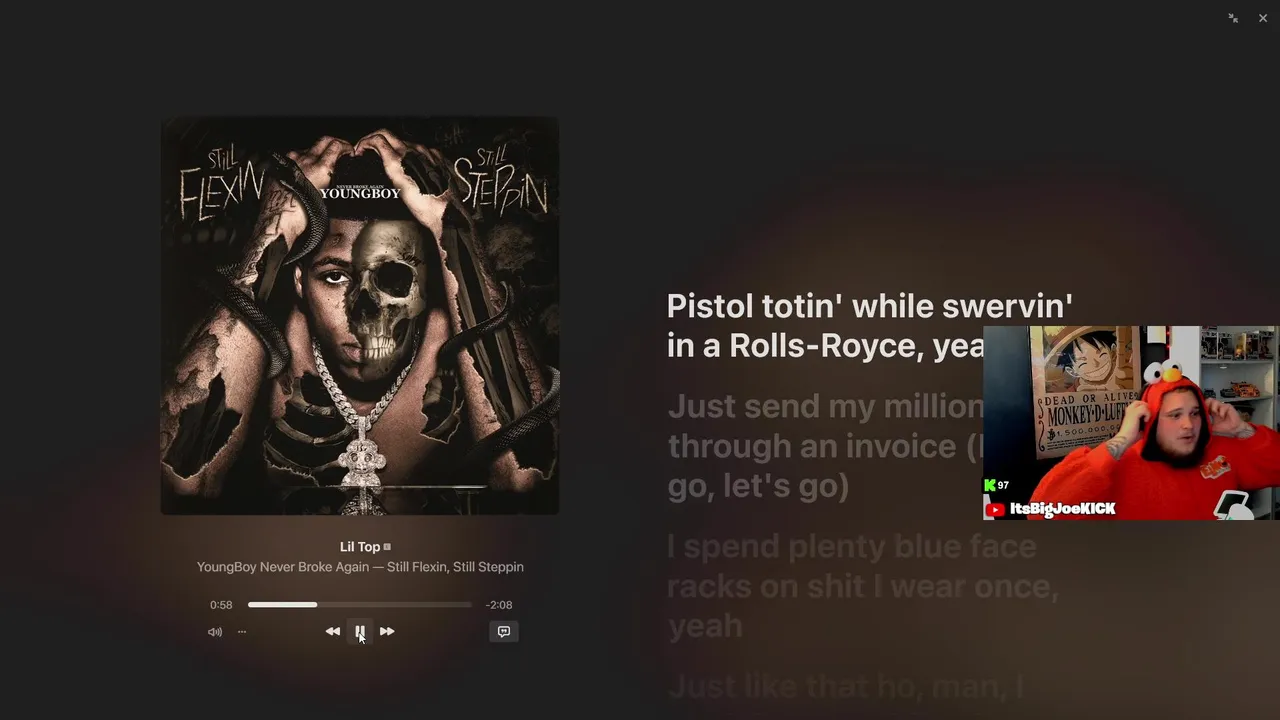This screenshot has height=720, width=1280.
Task: Click the Lil Top song title
Action: pyautogui.click(x=360, y=547)
